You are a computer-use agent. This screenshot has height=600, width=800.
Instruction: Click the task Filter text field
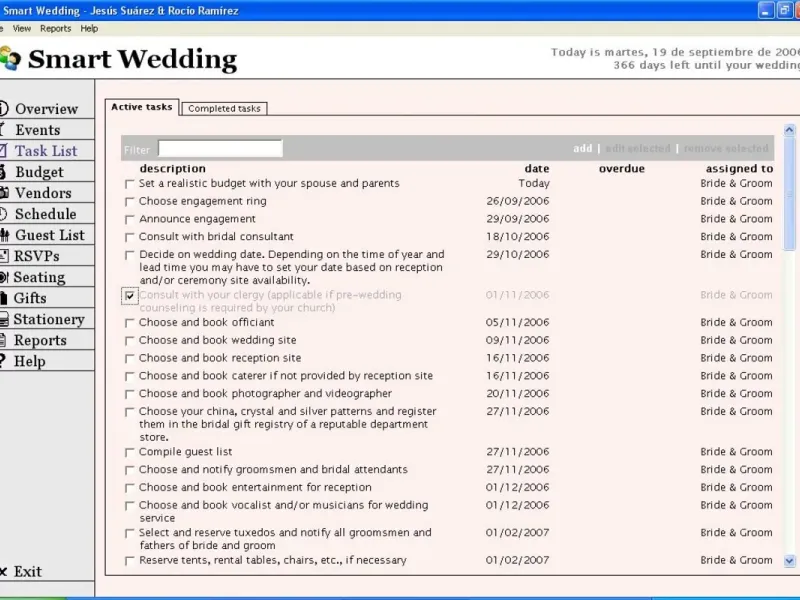click(x=220, y=148)
